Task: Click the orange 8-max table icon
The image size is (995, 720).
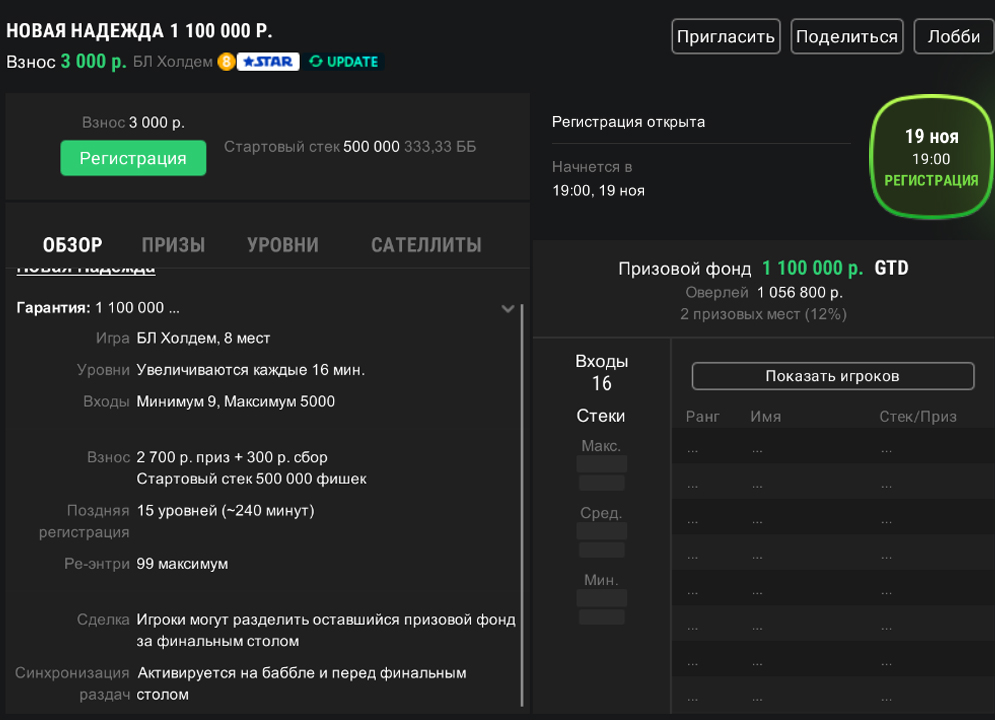Action: tap(226, 62)
